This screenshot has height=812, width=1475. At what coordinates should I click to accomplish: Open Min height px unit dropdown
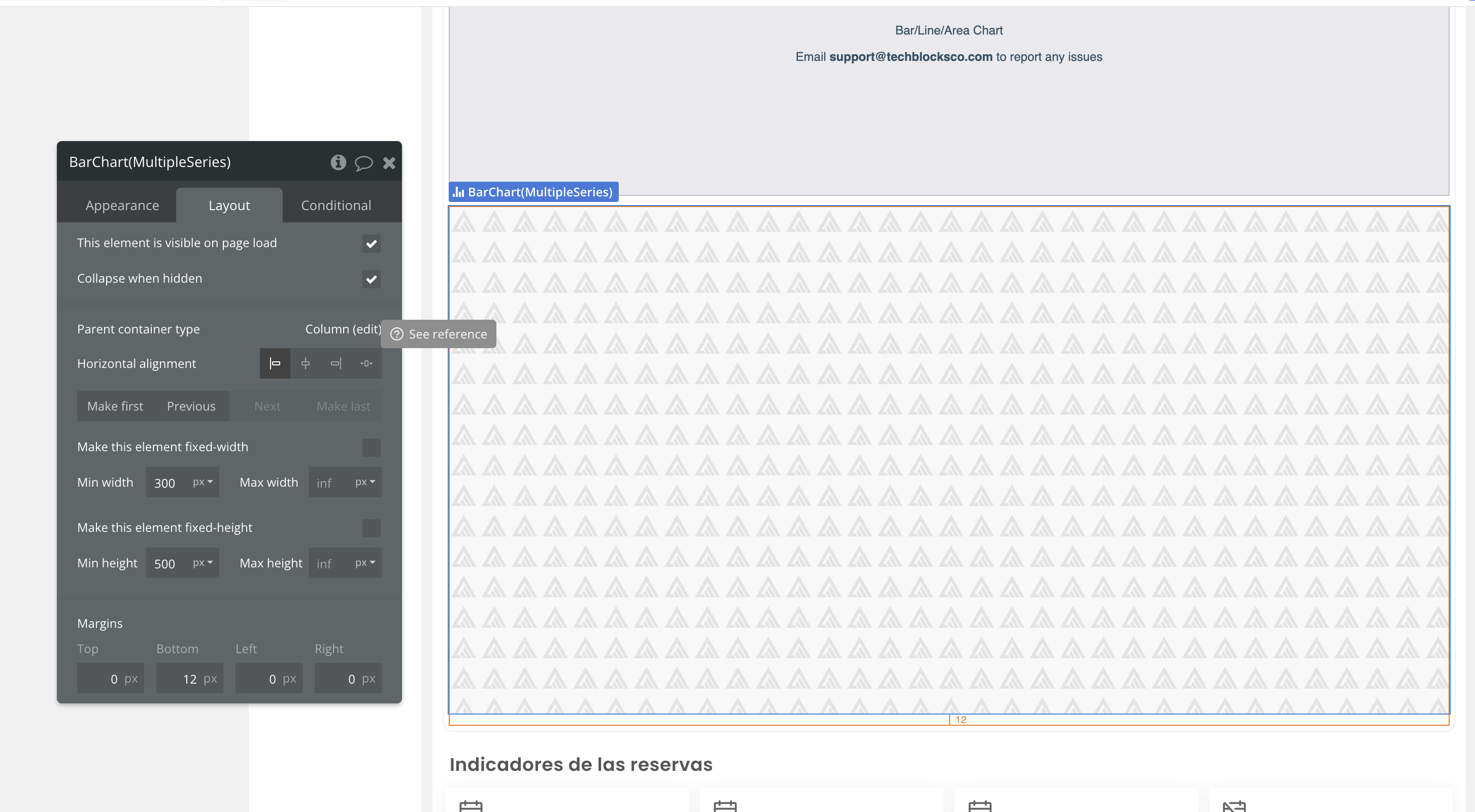(203, 563)
